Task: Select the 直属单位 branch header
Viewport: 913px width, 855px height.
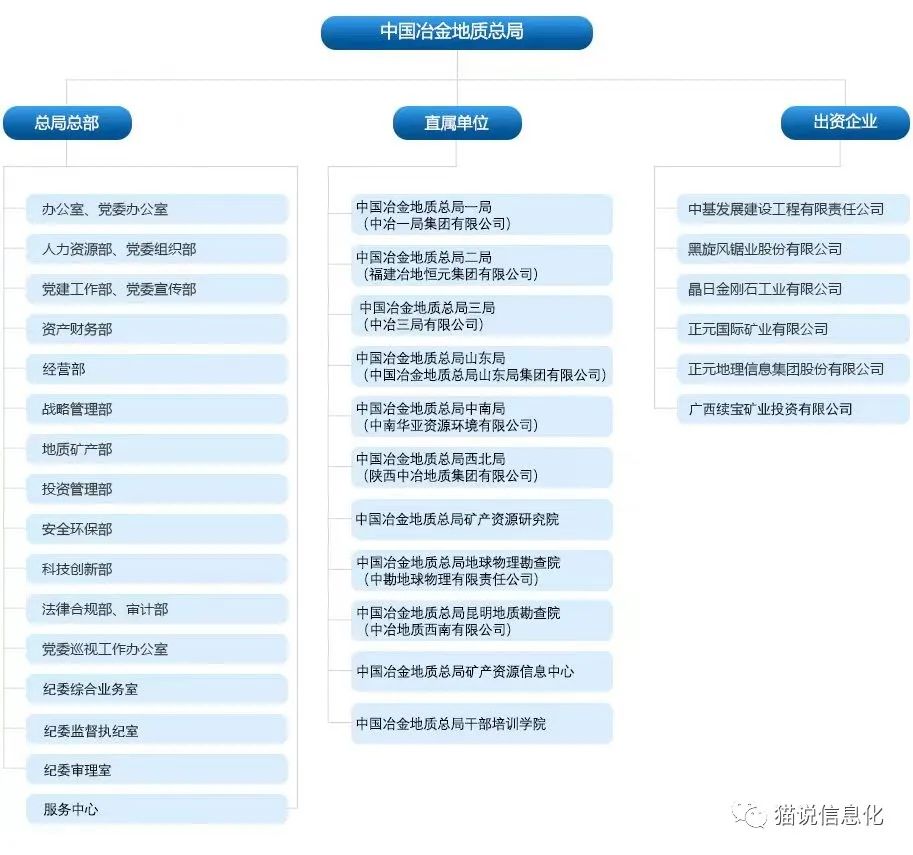Action: (457, 123)
